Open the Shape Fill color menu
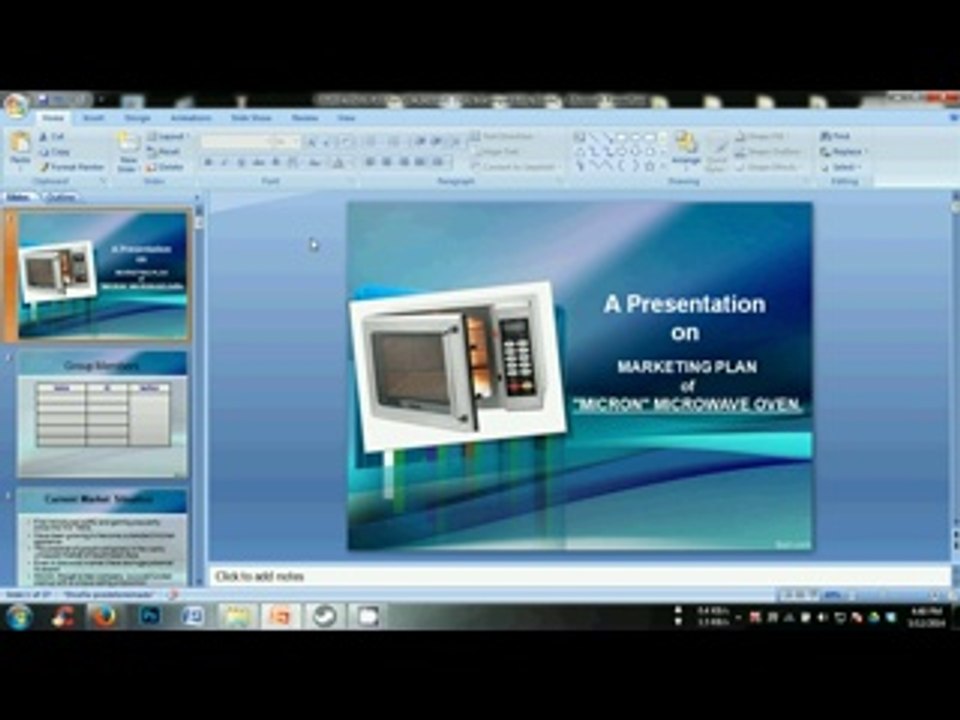Viewport: 960px width, 720px height. point(762,136)
